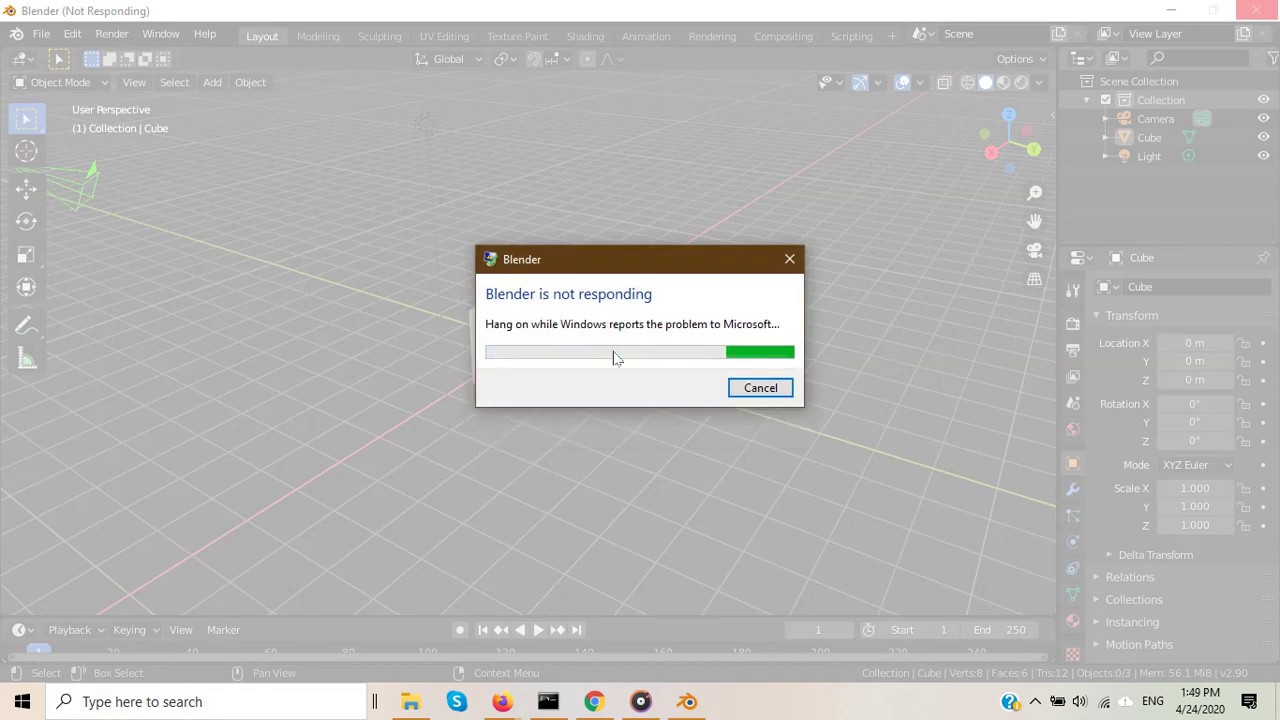This screenshot has height=720, width=1280.
Task: Click the Windows search box
Action: pos(207,702)
